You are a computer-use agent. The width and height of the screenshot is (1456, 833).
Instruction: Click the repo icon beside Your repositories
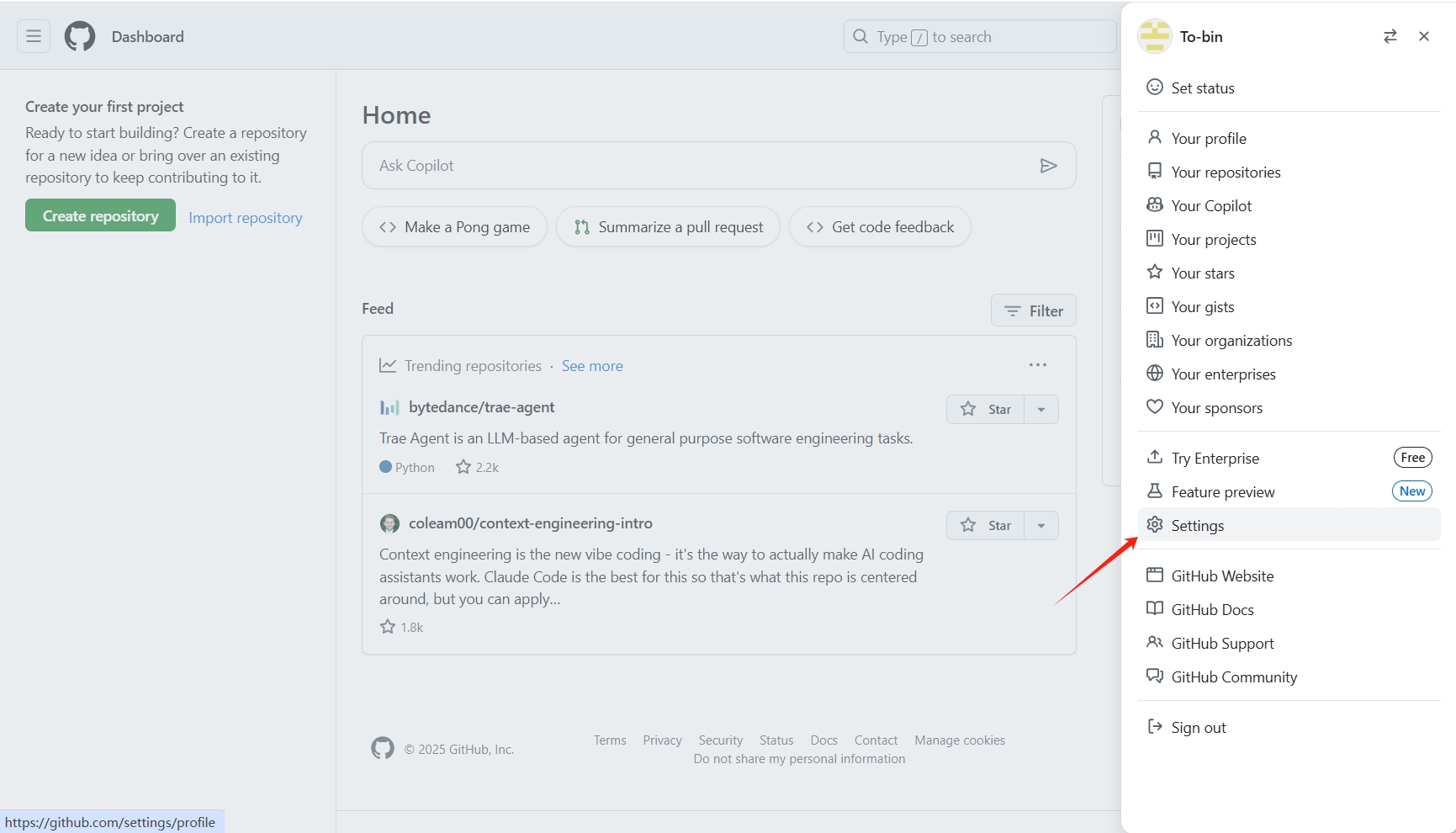[1155, 172]
